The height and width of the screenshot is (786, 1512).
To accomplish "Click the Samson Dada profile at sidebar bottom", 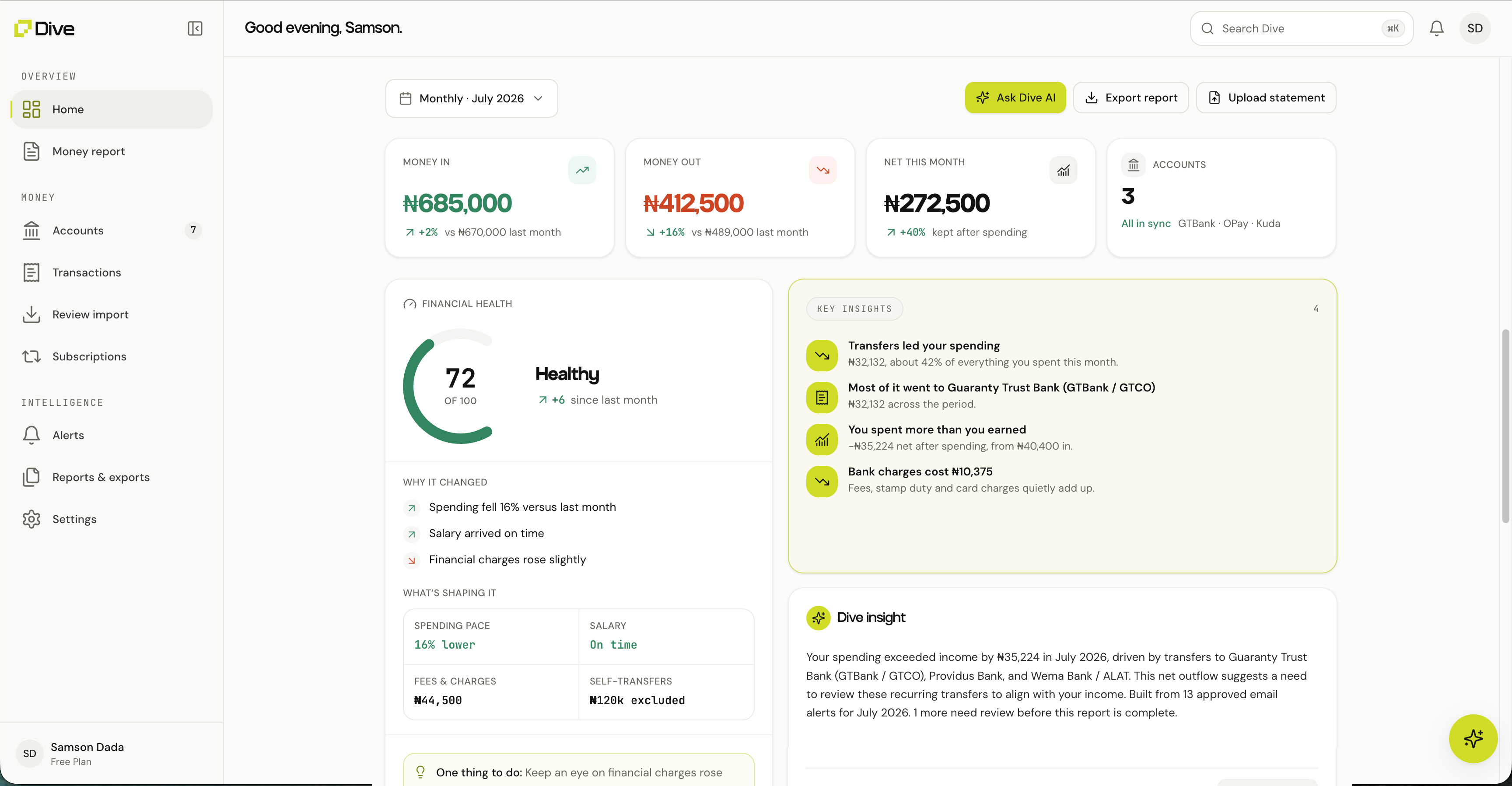I will click(x=112, y=754).
